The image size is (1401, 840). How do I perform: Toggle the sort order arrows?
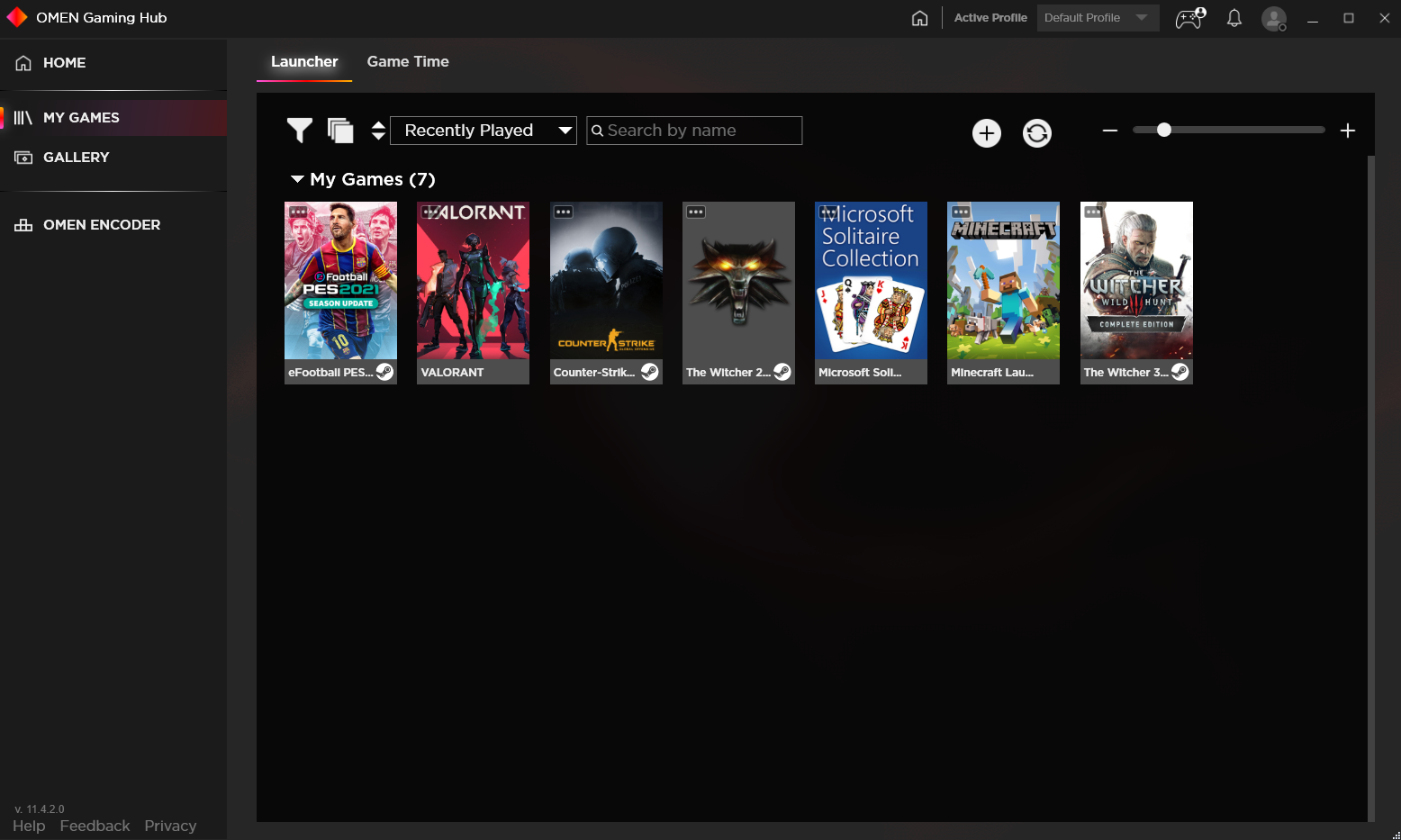pyautogui.click(x=378, y=131)
